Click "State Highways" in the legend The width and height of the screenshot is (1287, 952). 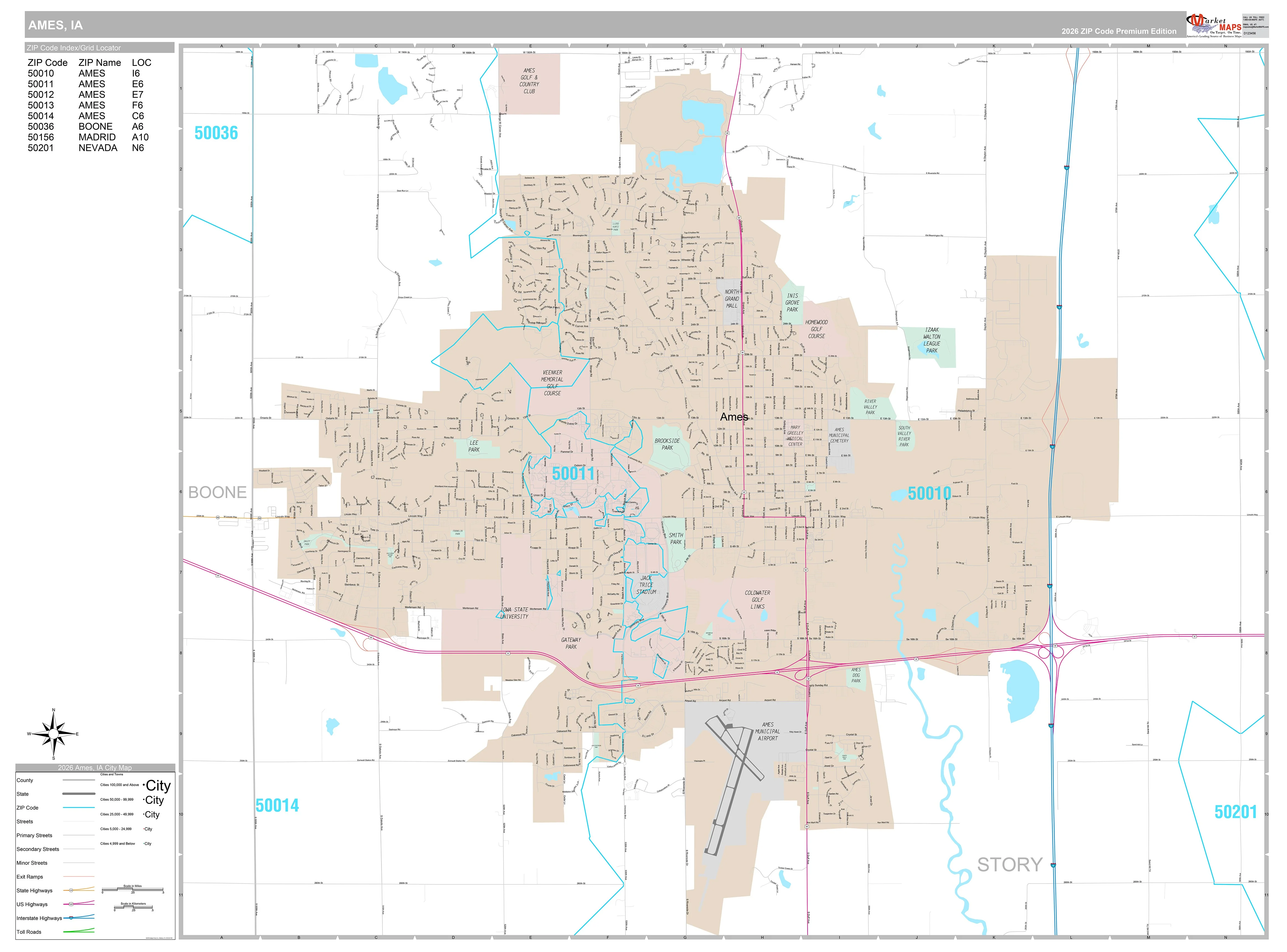coord(34,891)
